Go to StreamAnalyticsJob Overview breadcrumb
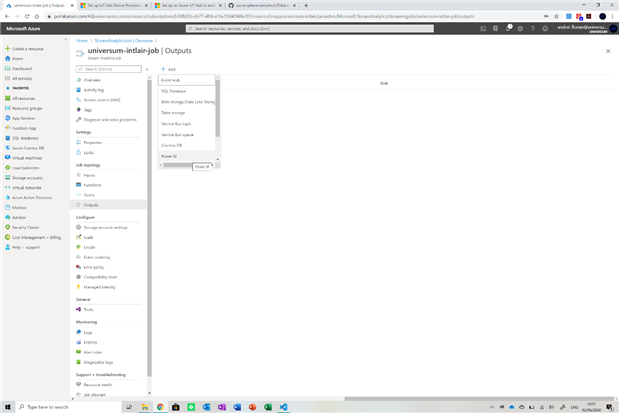The height and width of the screenshot is (413, 619). click(124, 41)
